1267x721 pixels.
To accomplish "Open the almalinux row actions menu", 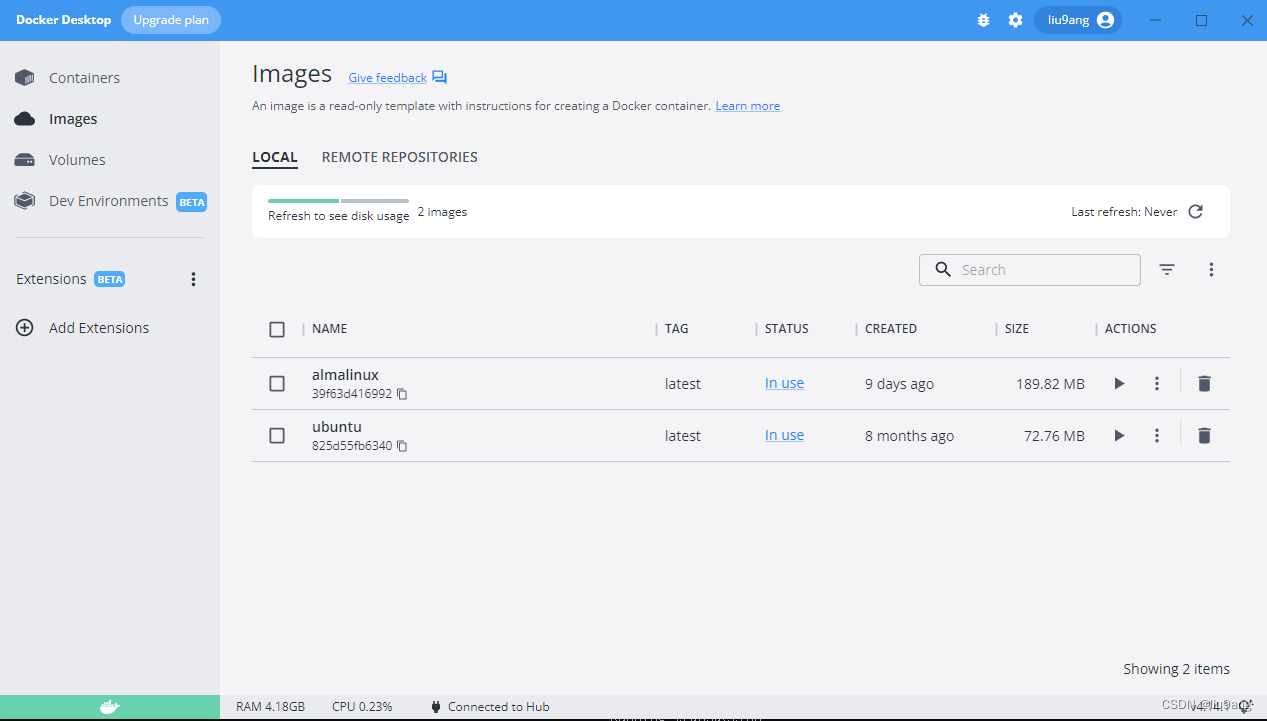I will [x=1157, y=383].
